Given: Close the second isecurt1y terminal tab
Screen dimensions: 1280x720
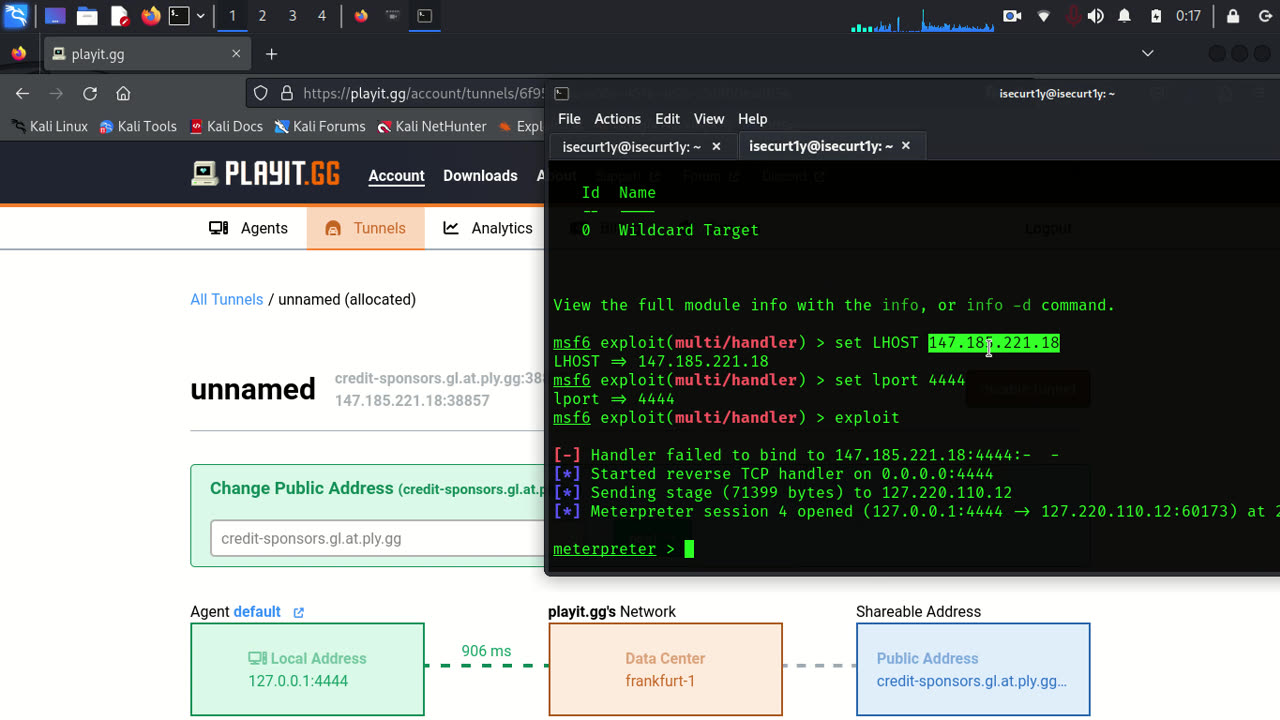Looking at the screenshot, I should point(906,146).
